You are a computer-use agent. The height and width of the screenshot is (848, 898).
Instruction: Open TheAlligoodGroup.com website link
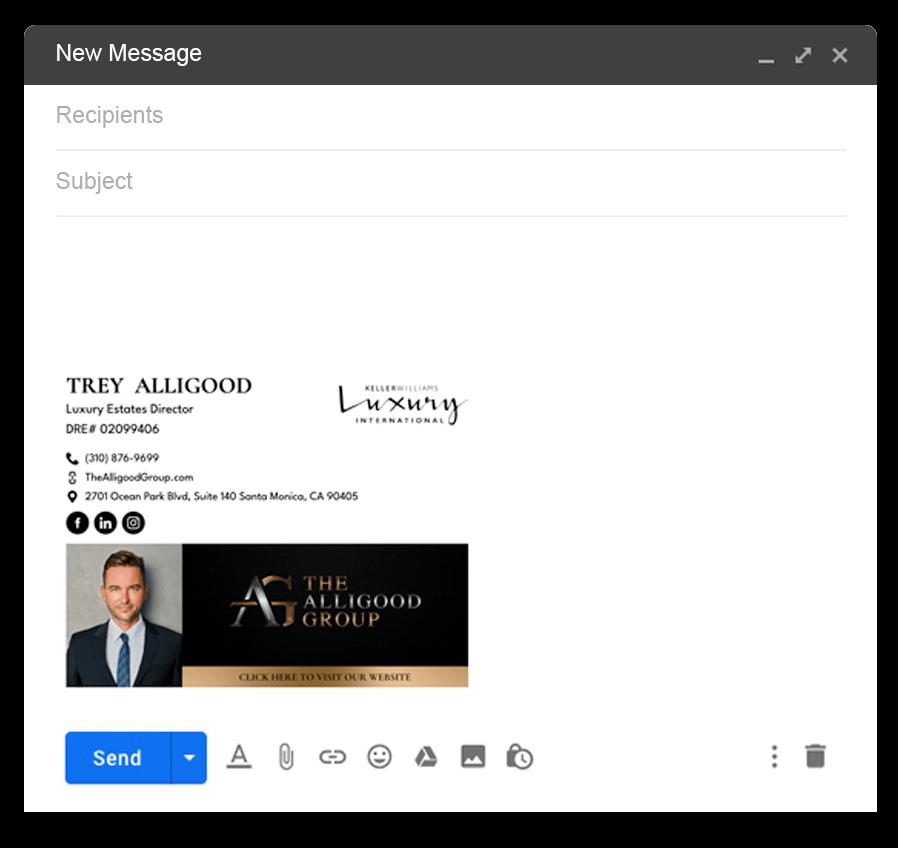pyautogui.click(x=139, y=477)
